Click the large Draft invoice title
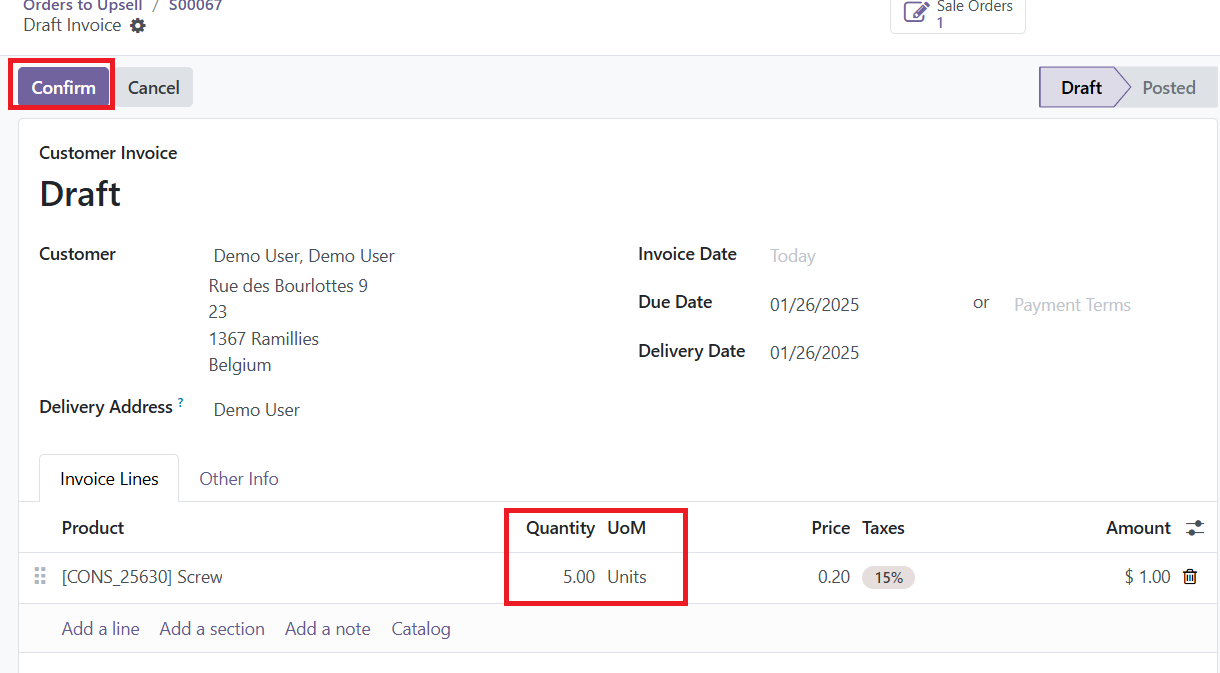The image size is (1220, 673). (80, 193)
